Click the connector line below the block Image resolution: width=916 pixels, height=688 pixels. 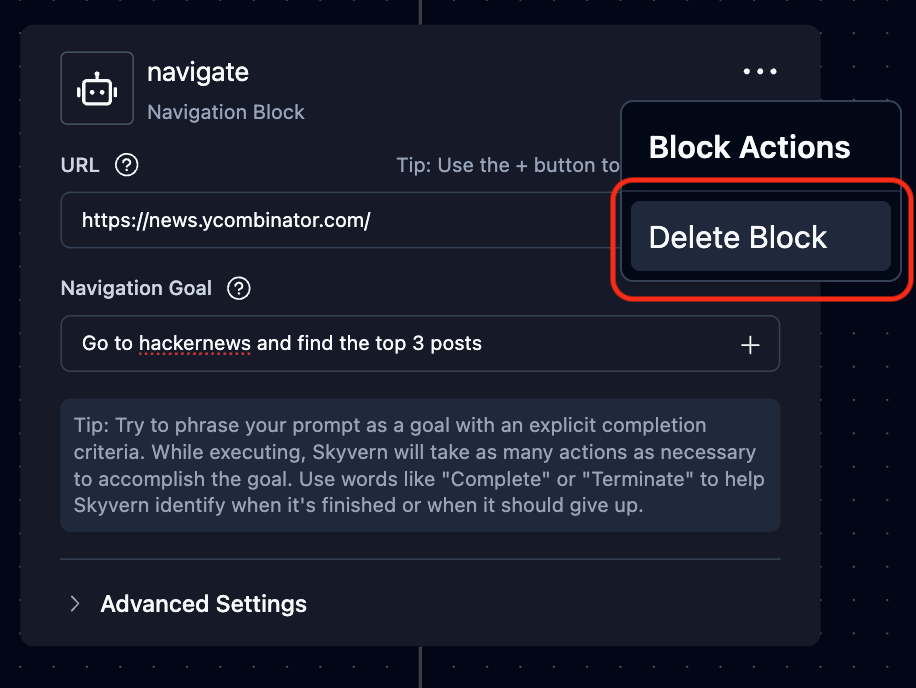pos(420,667)
